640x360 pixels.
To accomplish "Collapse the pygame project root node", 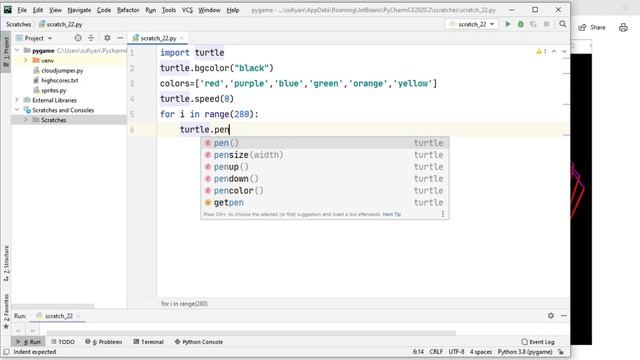I will [x=17, y=51].
